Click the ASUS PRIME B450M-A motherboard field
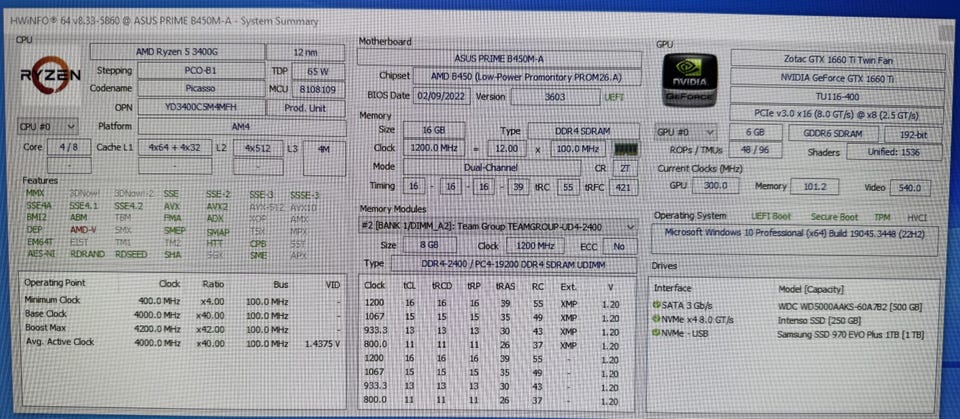960x419 pixels. tap(499, 59)
